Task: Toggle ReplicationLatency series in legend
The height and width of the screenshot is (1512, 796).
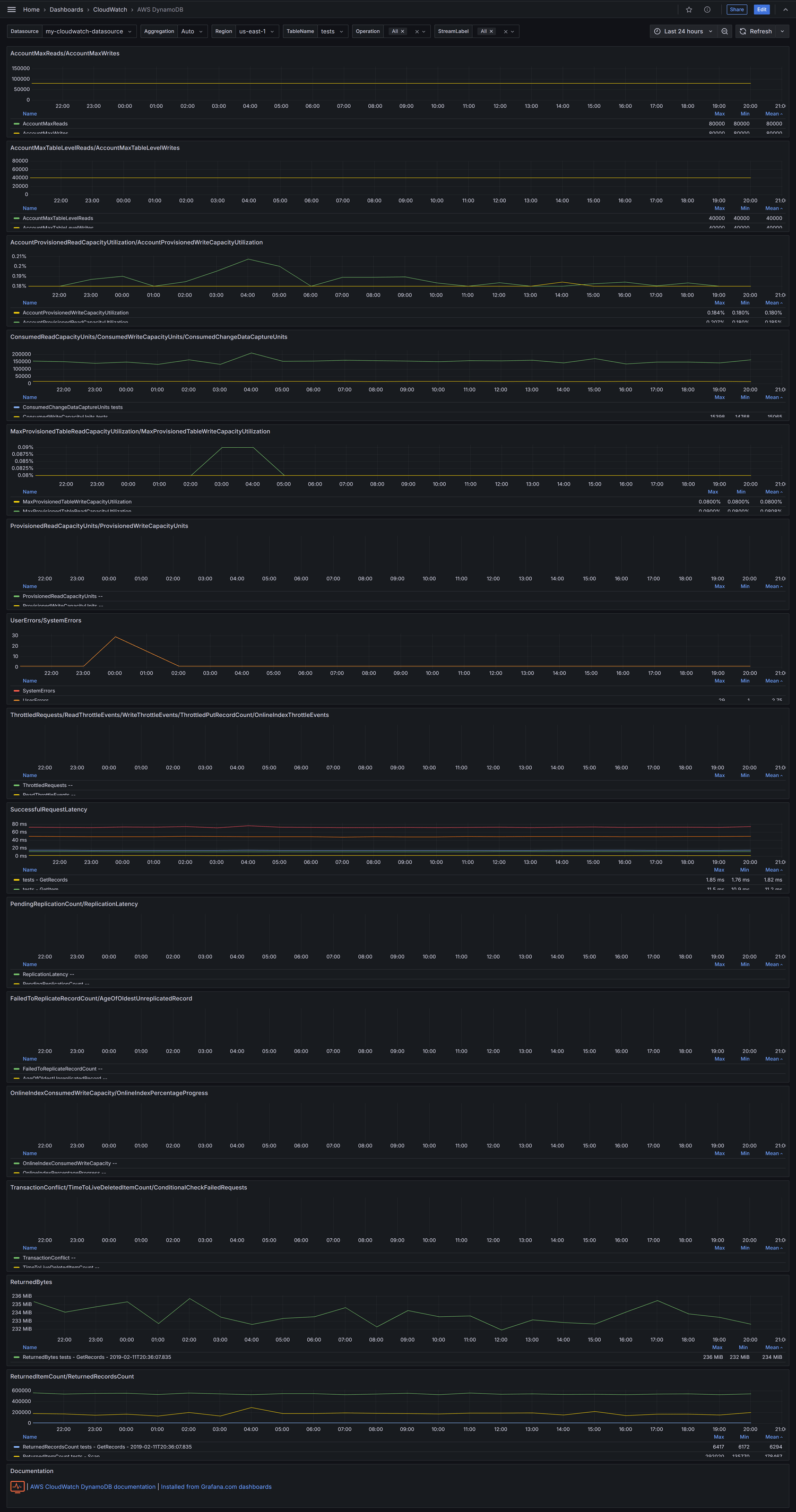Action: pos(48,975)
